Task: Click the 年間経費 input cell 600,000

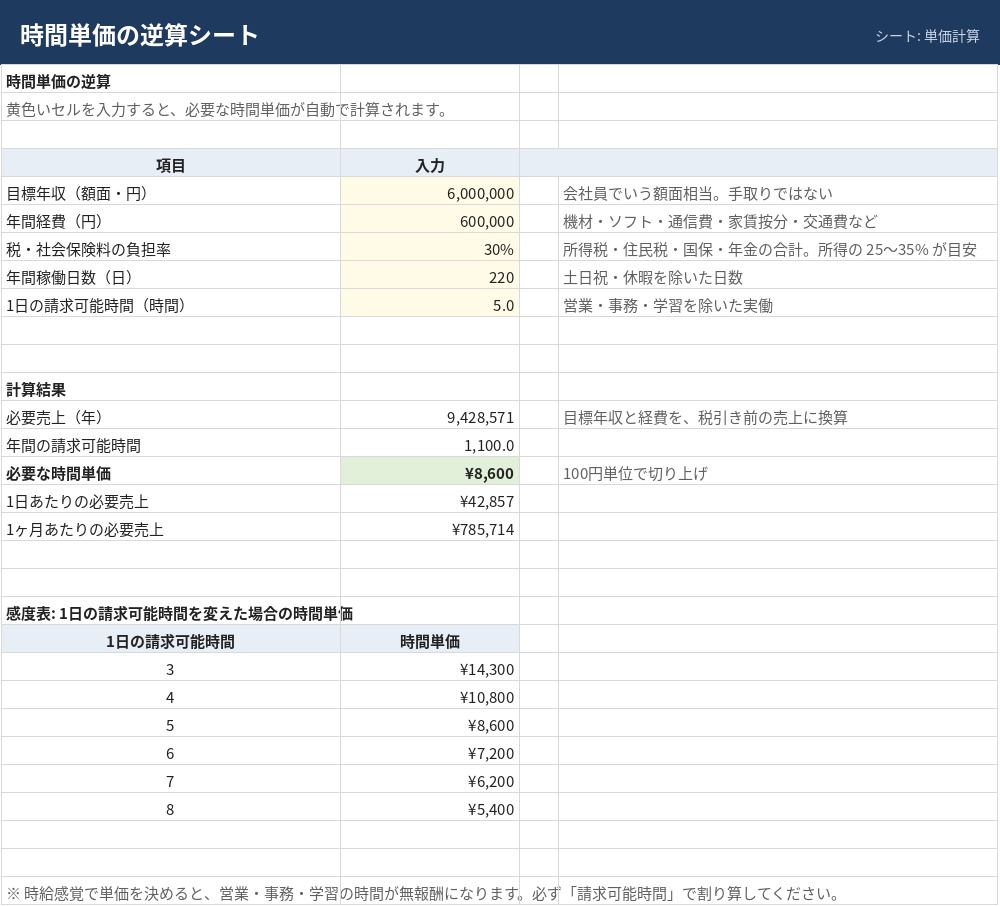Action: (x=430, y=219)
